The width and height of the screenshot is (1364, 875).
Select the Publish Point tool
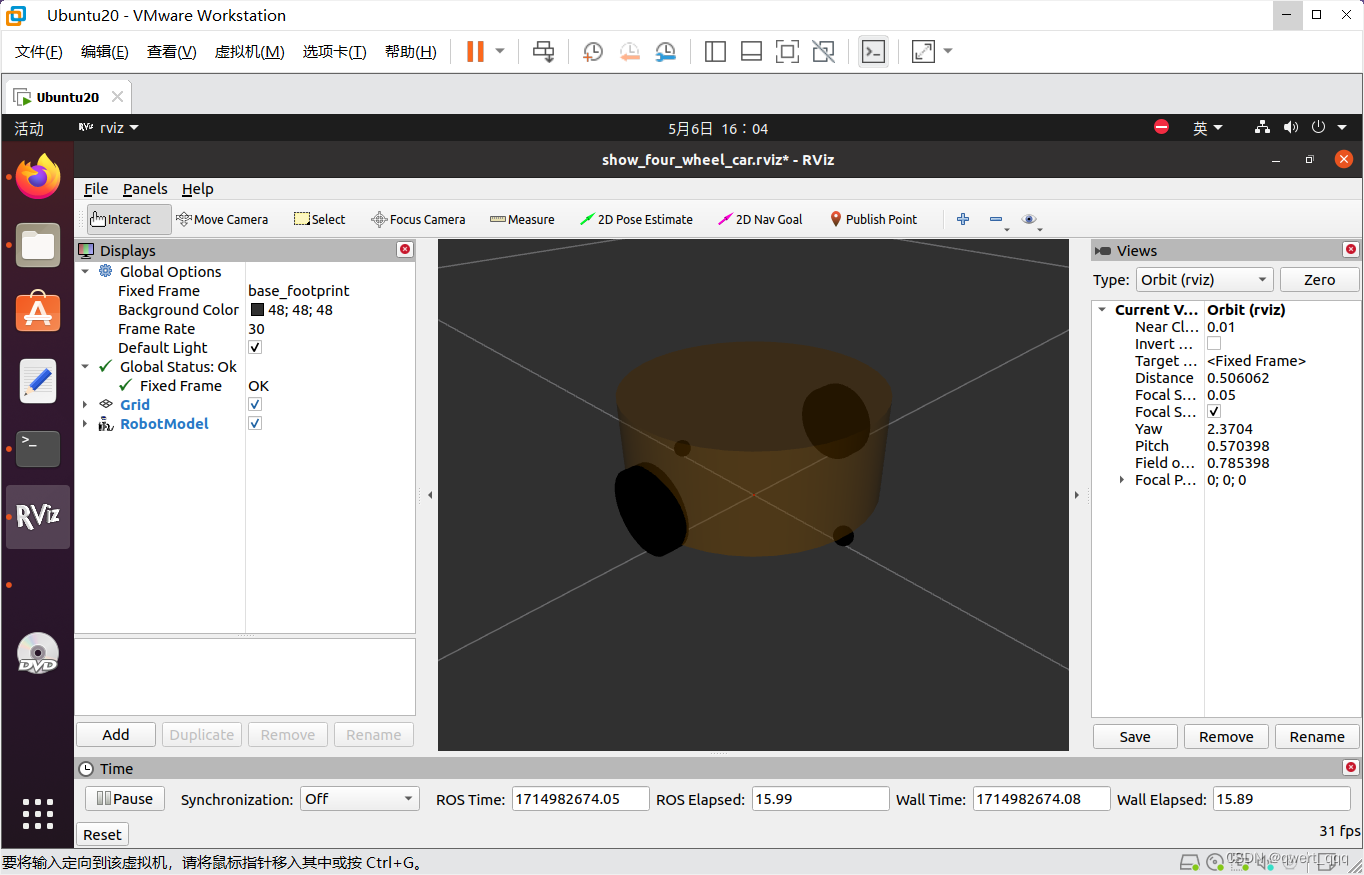873,219
